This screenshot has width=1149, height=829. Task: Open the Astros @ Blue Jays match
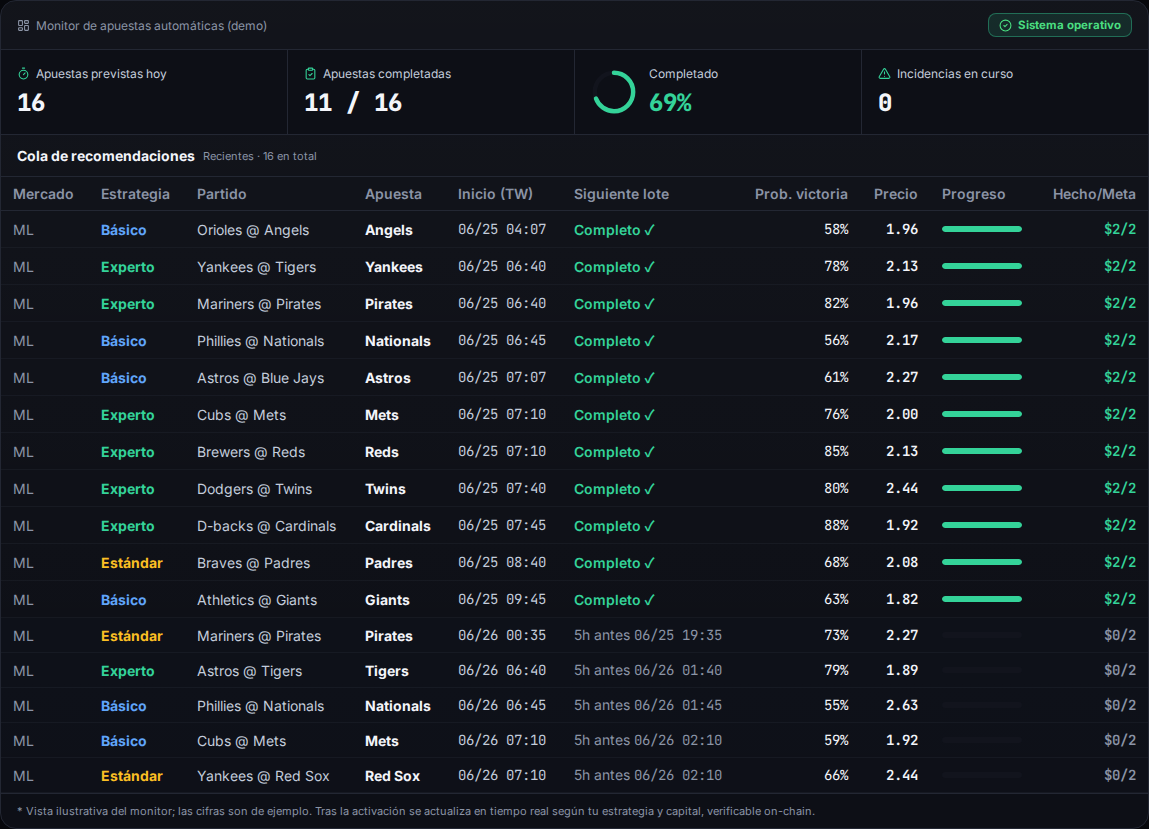[260, 378]
